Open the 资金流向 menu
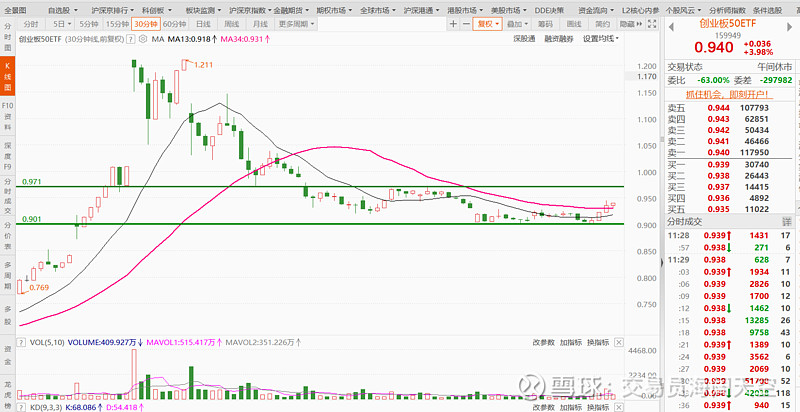This screenshot has height=412, width=800. coord(596,10)
